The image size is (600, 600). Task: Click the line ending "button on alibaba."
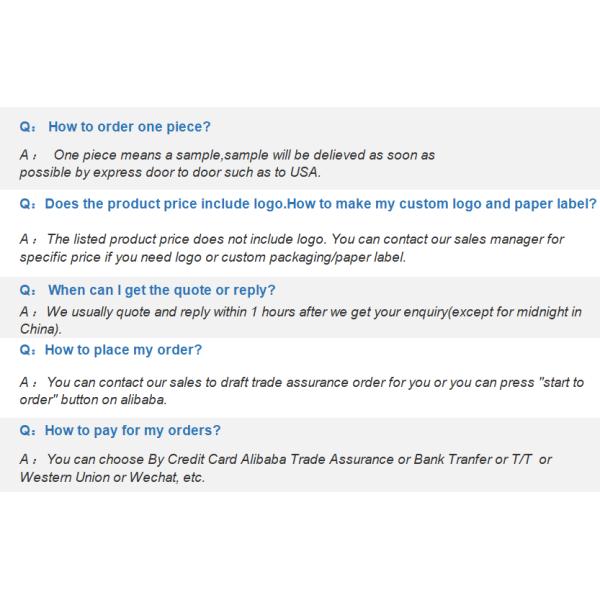point(93,399)
